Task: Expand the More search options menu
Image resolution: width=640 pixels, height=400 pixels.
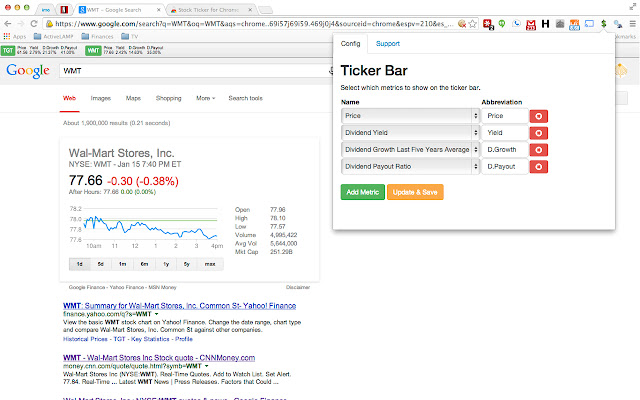Action: tap(205, 98)
